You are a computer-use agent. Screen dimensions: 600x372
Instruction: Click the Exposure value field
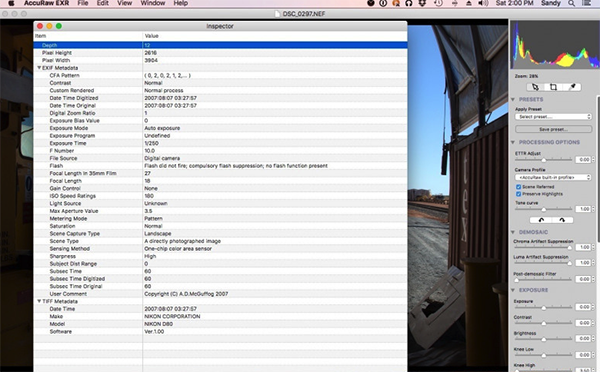(x=583, y=307)
